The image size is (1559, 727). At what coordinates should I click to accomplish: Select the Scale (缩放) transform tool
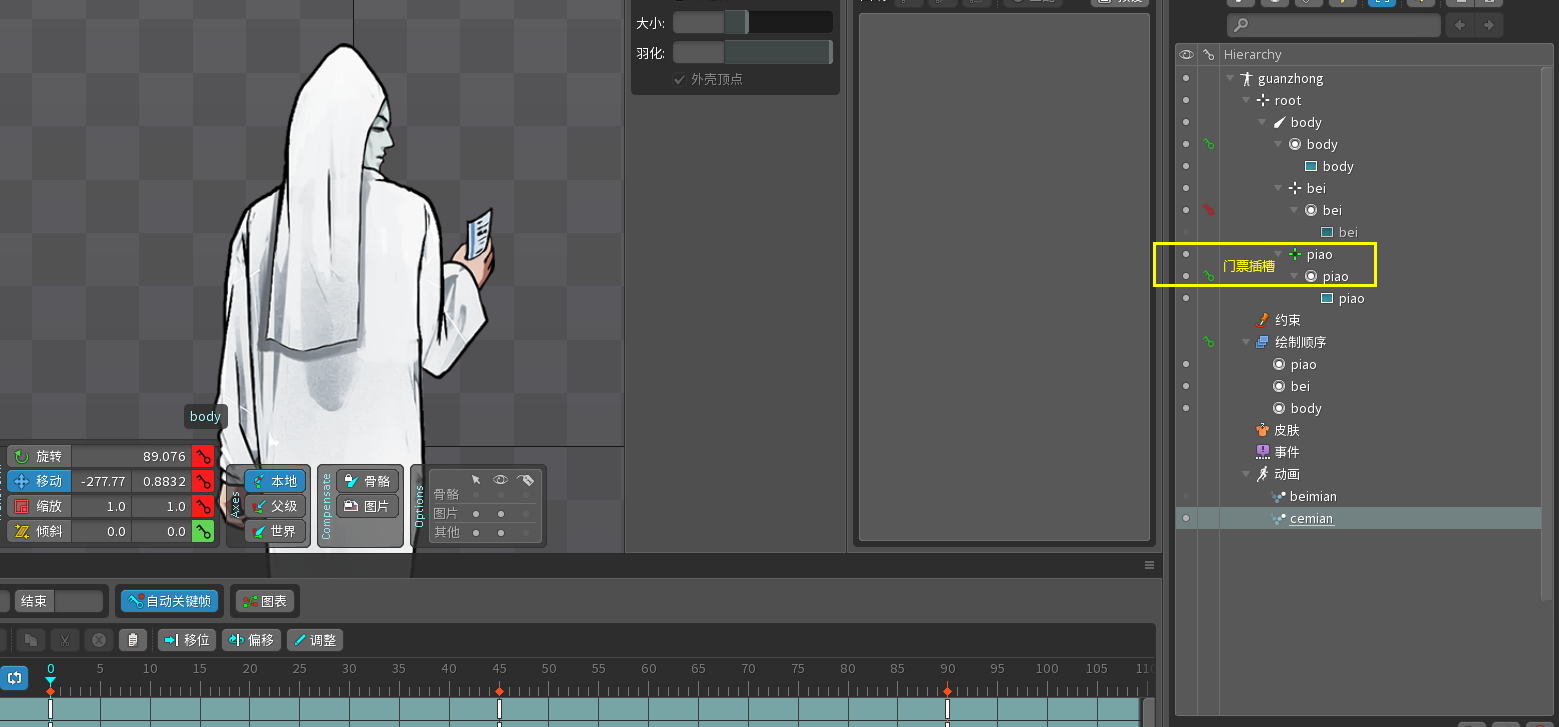(x=39, y=506)
